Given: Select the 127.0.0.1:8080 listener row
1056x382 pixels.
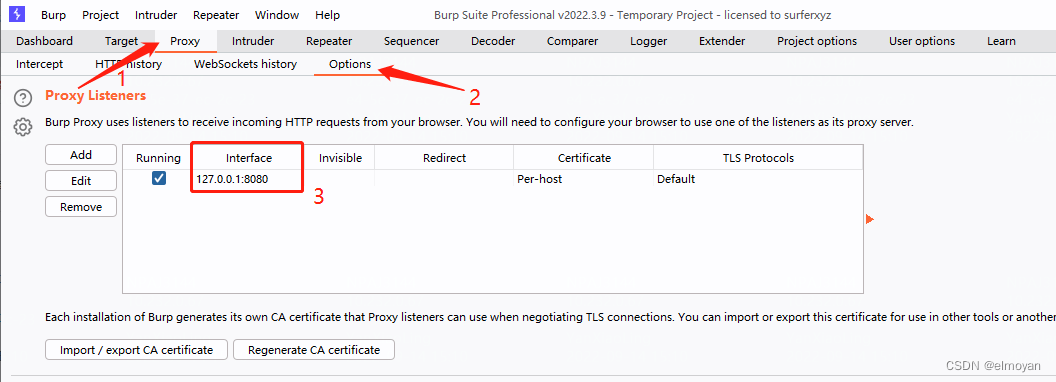Looking at the screenshot, I should pos(492,179).
